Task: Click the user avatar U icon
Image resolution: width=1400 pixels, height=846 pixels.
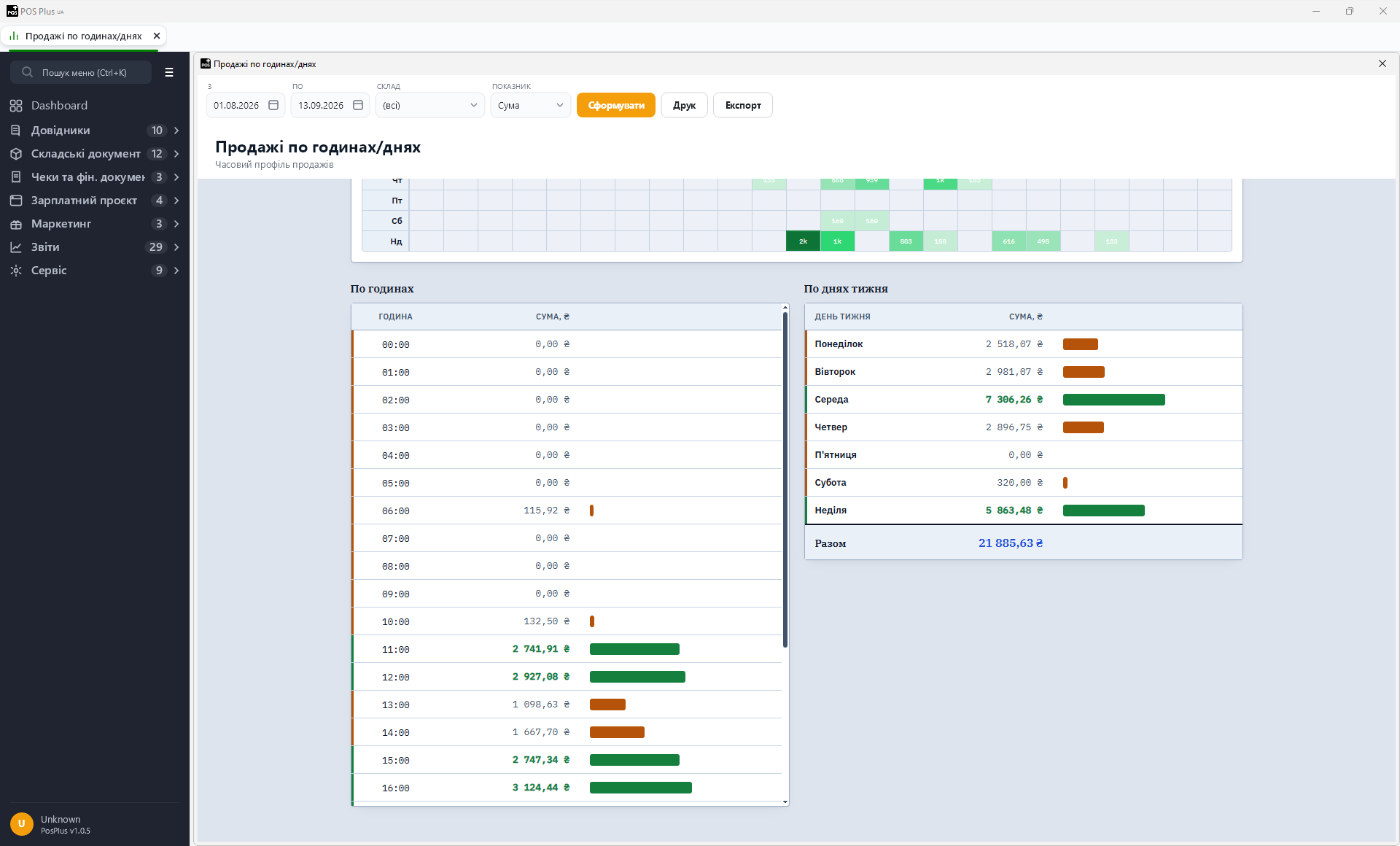Action: pyautogui.click(x=22, y=824)
